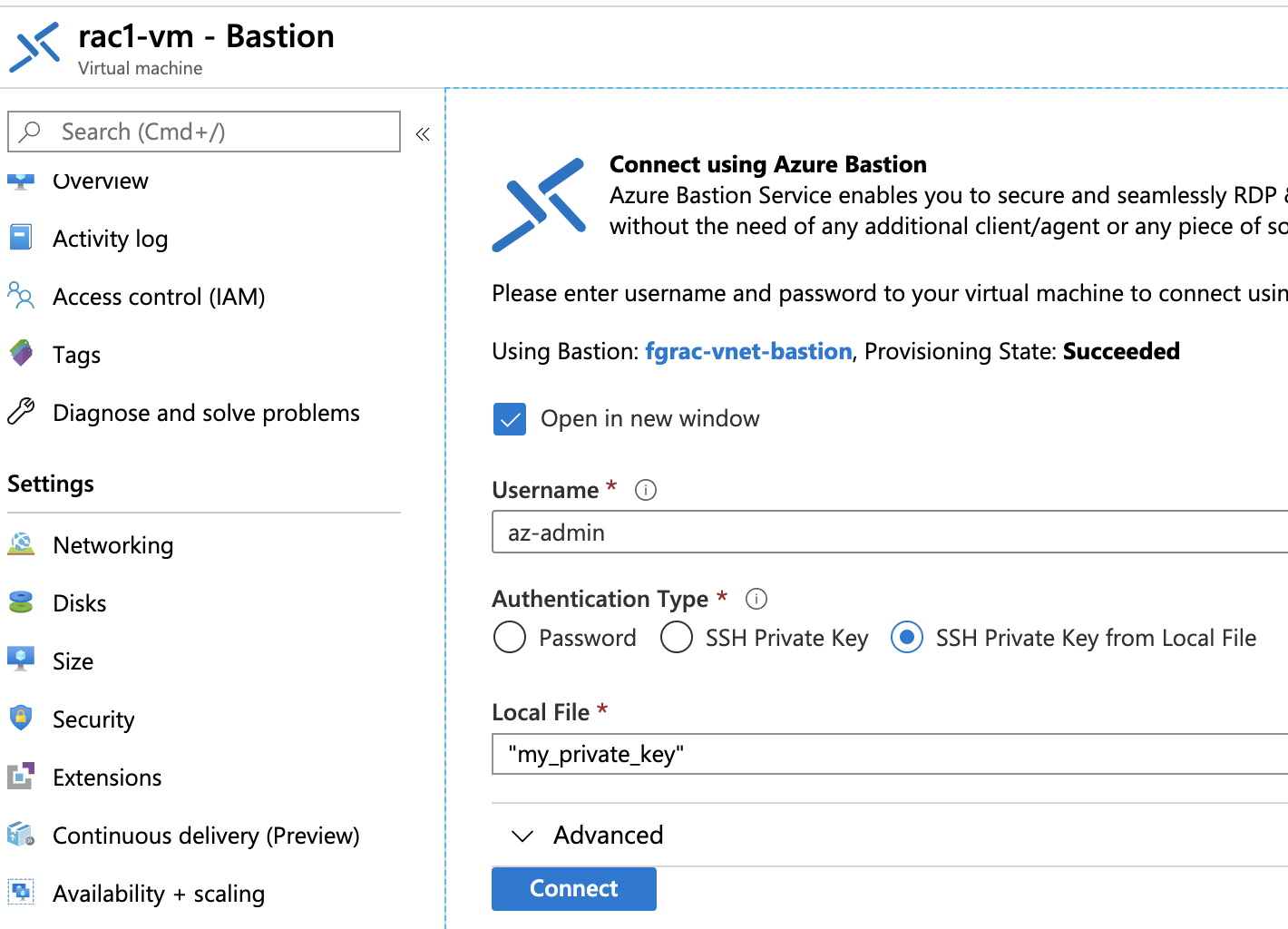Open Availability + scaling settings
The height and width of the screenshot is (929, 1288).
pos(159,893)
